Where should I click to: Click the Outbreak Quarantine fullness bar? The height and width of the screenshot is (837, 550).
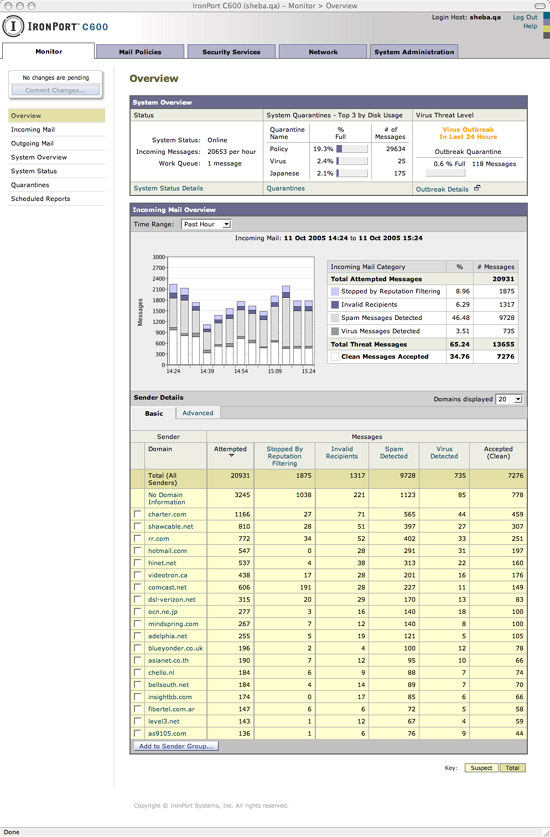click(445, 173)
